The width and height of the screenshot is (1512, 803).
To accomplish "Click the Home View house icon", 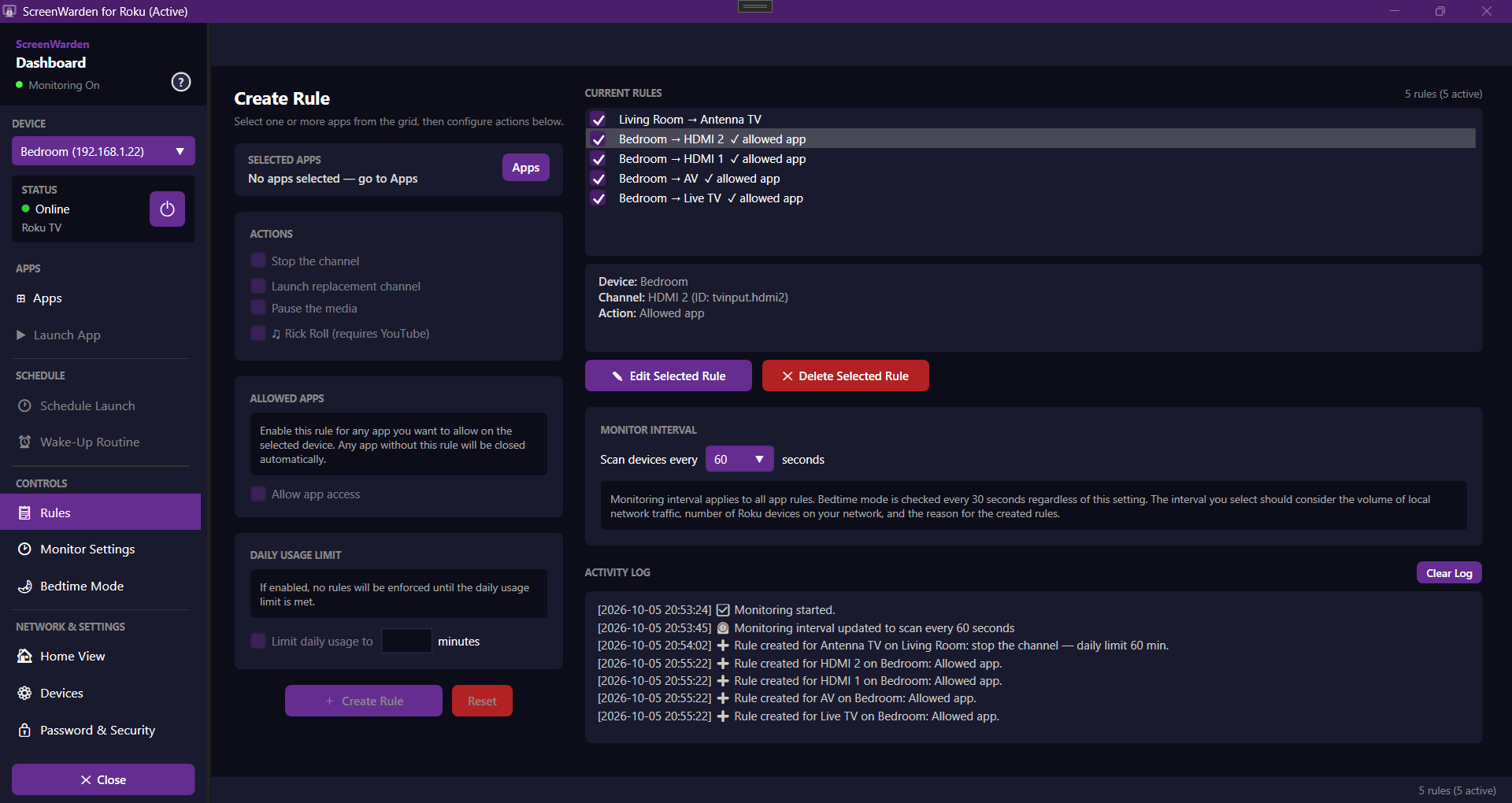I will tap(24, 656).
